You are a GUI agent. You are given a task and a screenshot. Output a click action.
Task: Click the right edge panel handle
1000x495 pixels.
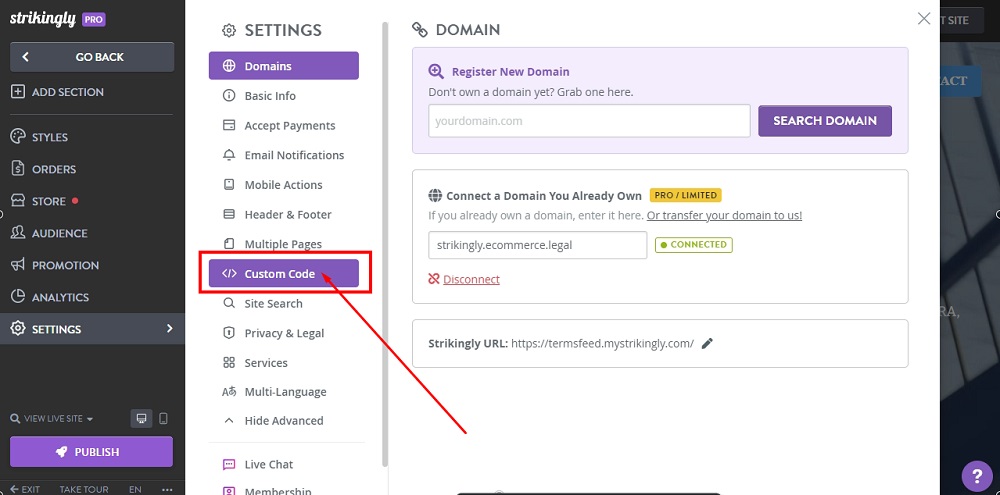point(997,214)
